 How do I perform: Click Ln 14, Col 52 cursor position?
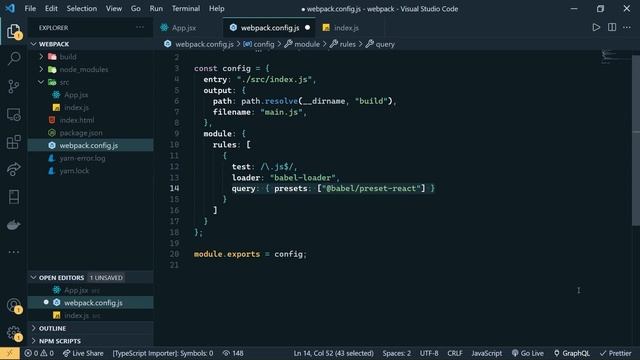(333, 353)
